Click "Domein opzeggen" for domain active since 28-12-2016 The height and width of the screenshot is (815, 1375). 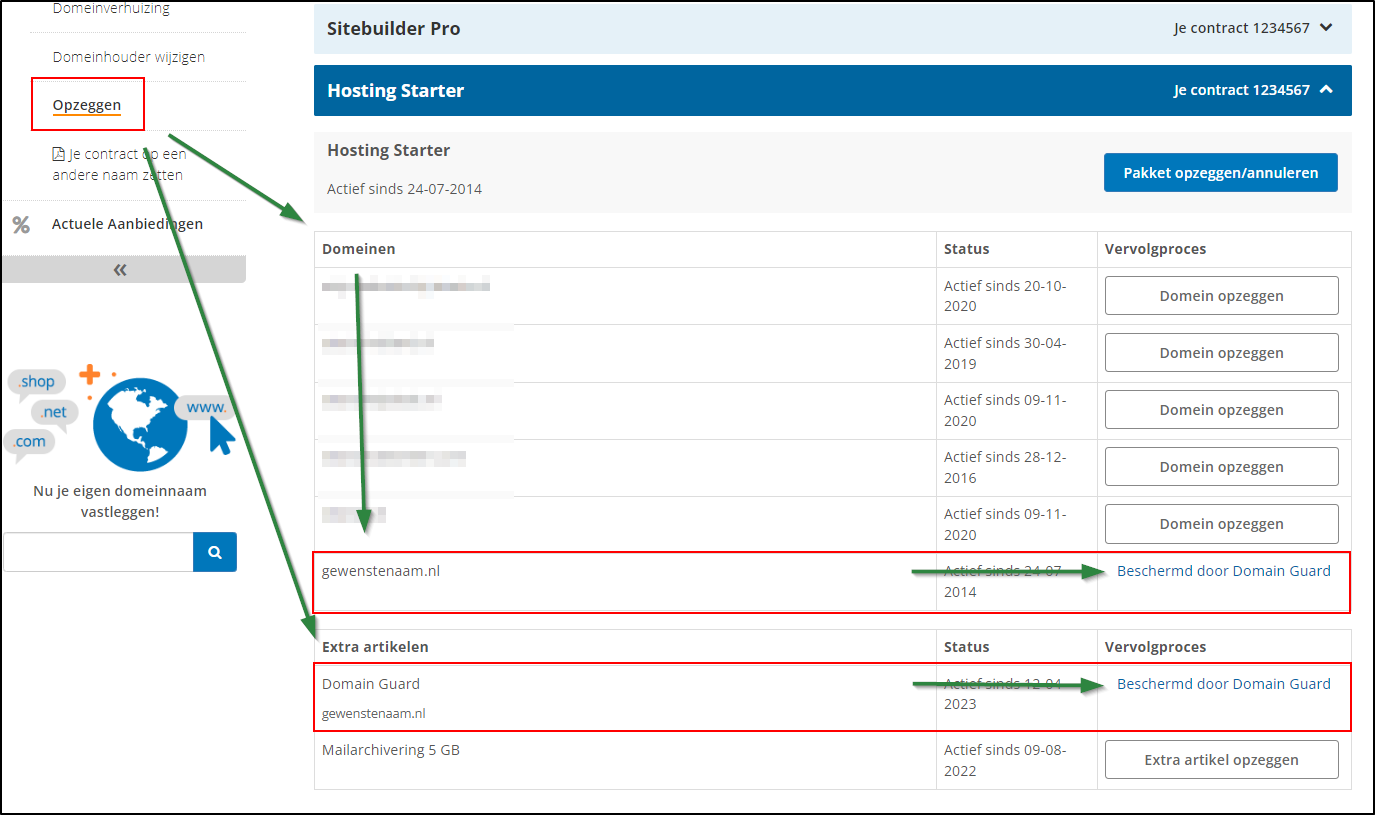click(x=1221, y=466)
